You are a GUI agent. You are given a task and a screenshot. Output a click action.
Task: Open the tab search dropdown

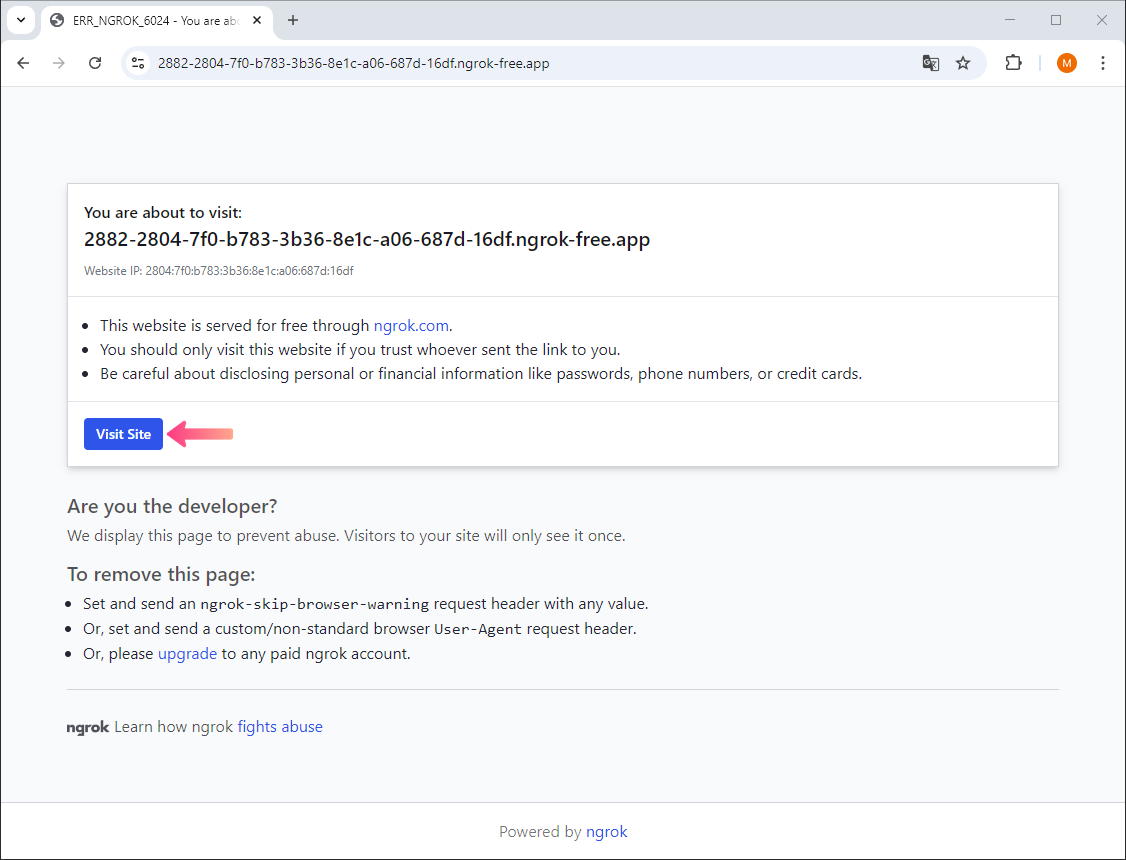pyautogui.click(x=22, y=20)
